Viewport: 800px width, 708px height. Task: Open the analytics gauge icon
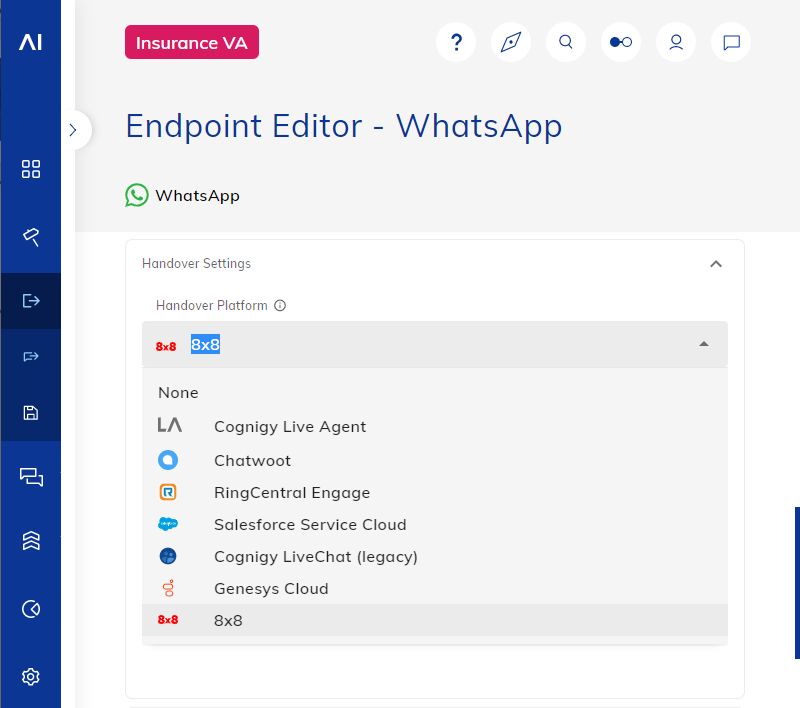31,609
